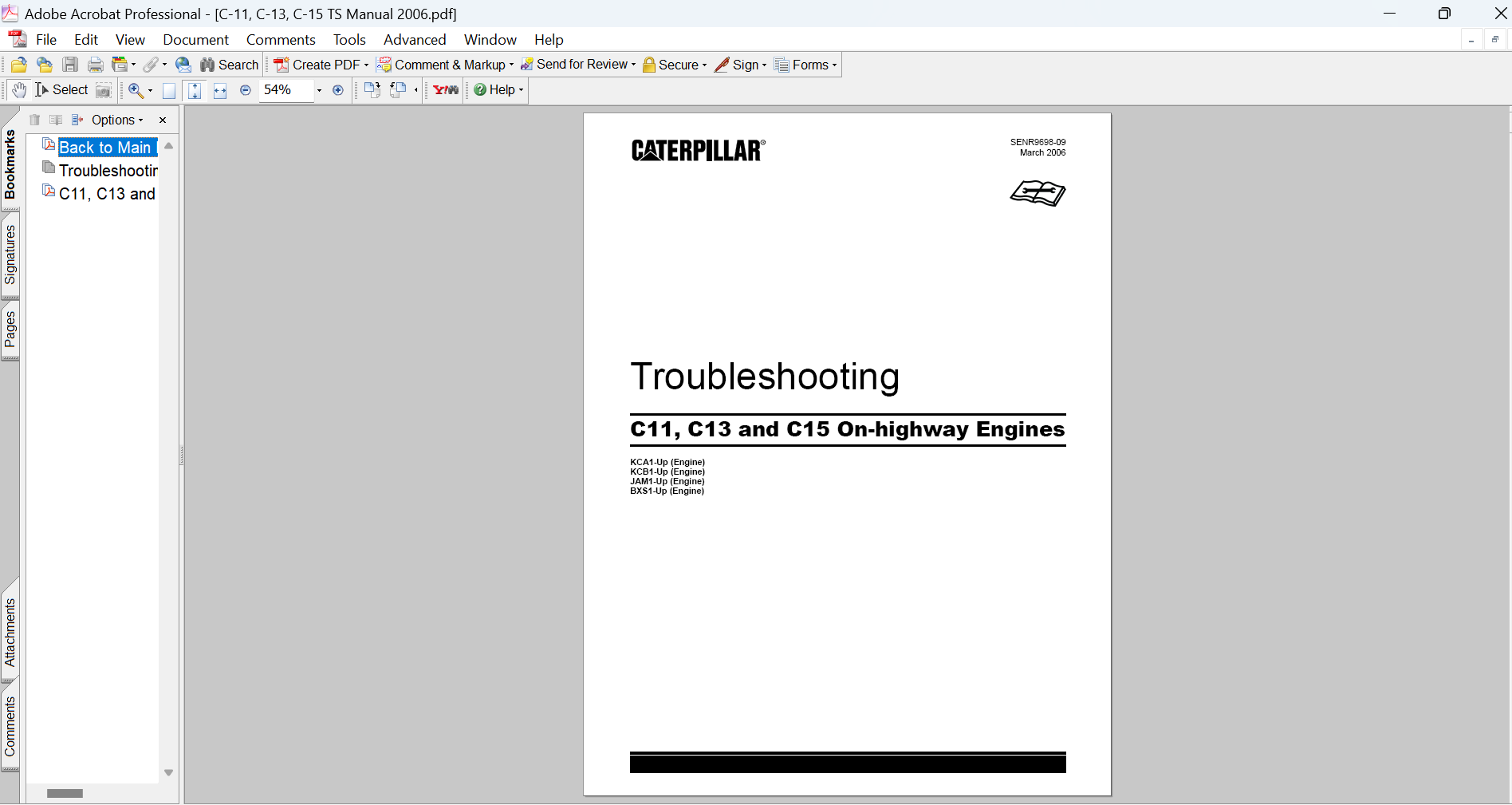Switch to the Pages side tab
Image resolution: width=1512 pixels, height=805 pixels.
pyautogui.click(x=10, y=329)
